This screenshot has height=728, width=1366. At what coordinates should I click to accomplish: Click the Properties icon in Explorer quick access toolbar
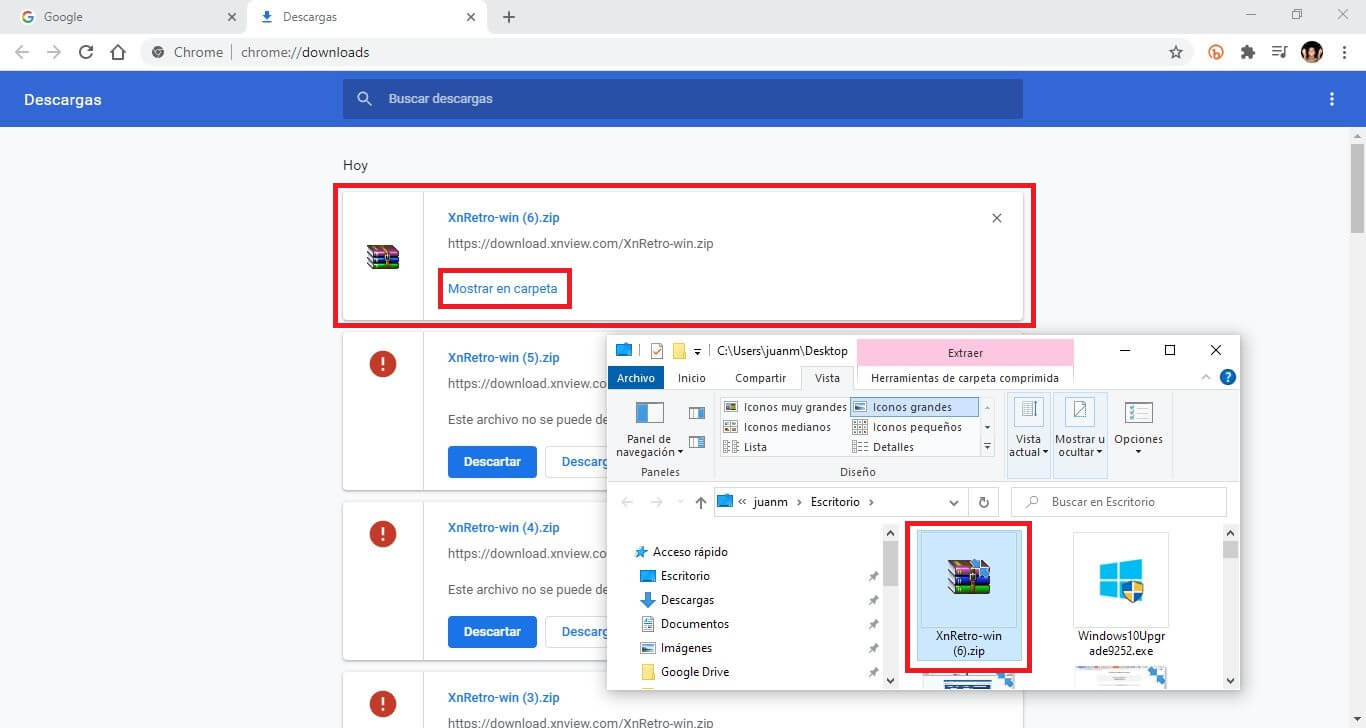pos(657,351)
